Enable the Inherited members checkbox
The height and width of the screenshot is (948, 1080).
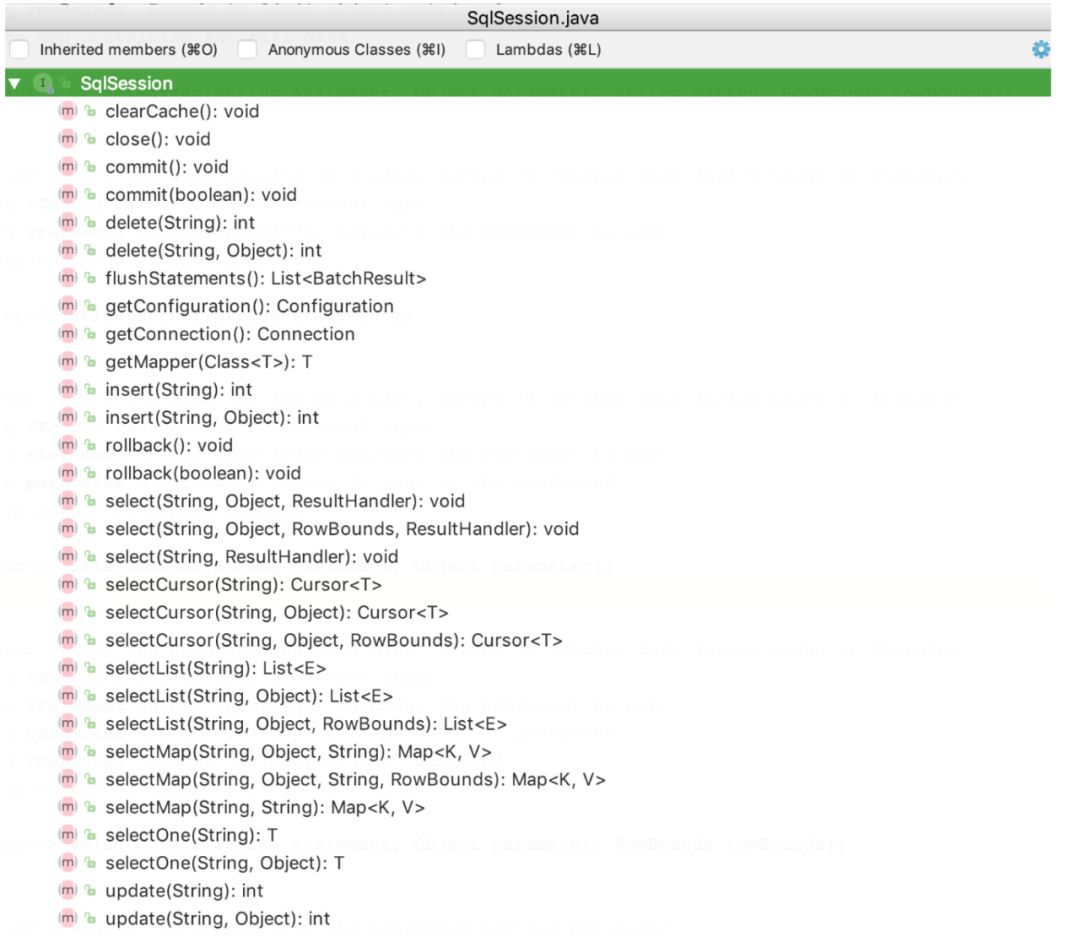point(19,49)
